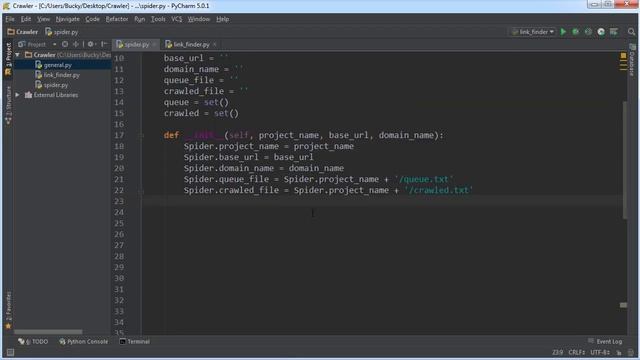The width and height of the screenshot is (640, 360).
Task: Click the project panel horizontal scrollbar
Action: [x=48, y=332]
